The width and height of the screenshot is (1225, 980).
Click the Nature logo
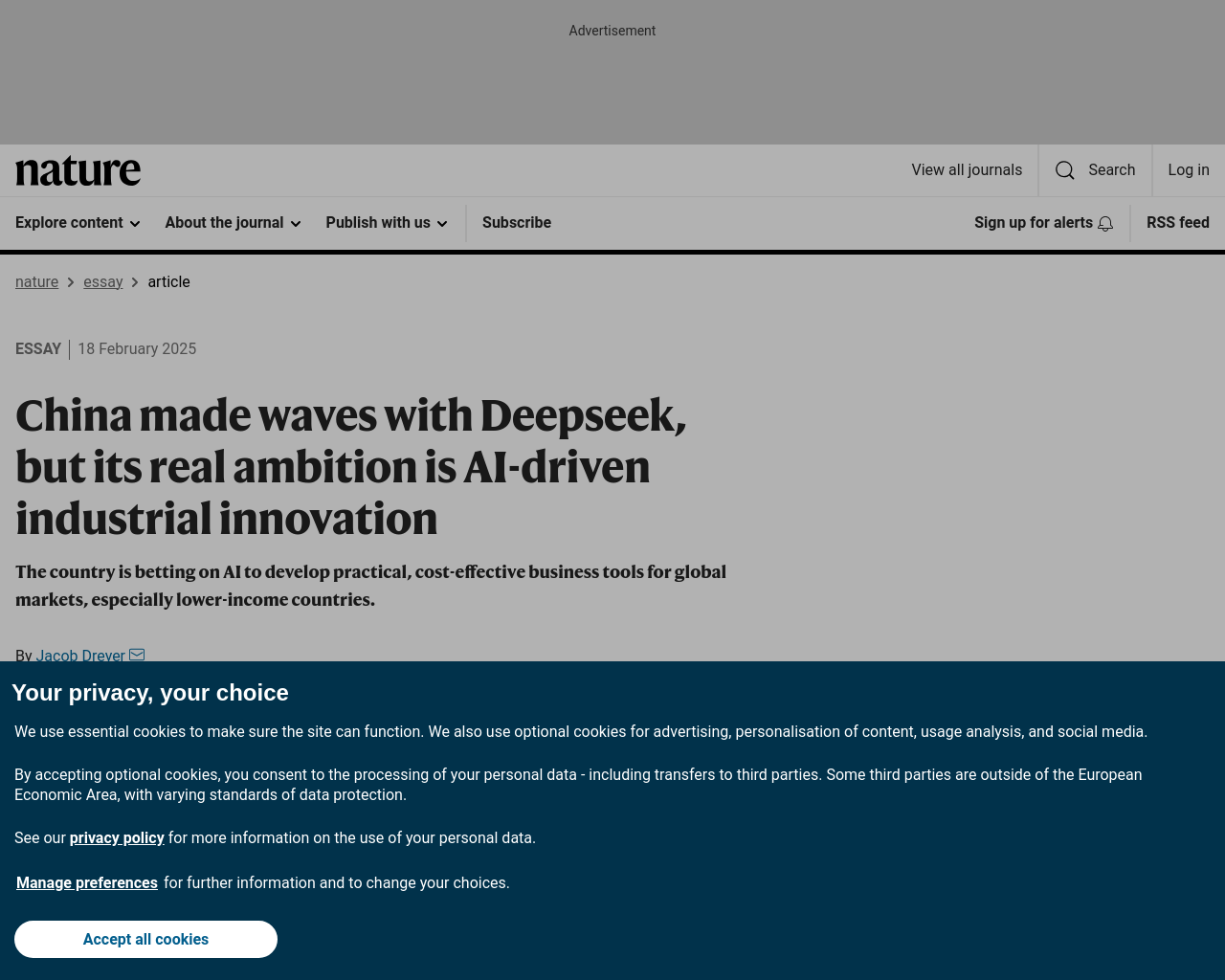pyautogui.click(x=78, y=170)
